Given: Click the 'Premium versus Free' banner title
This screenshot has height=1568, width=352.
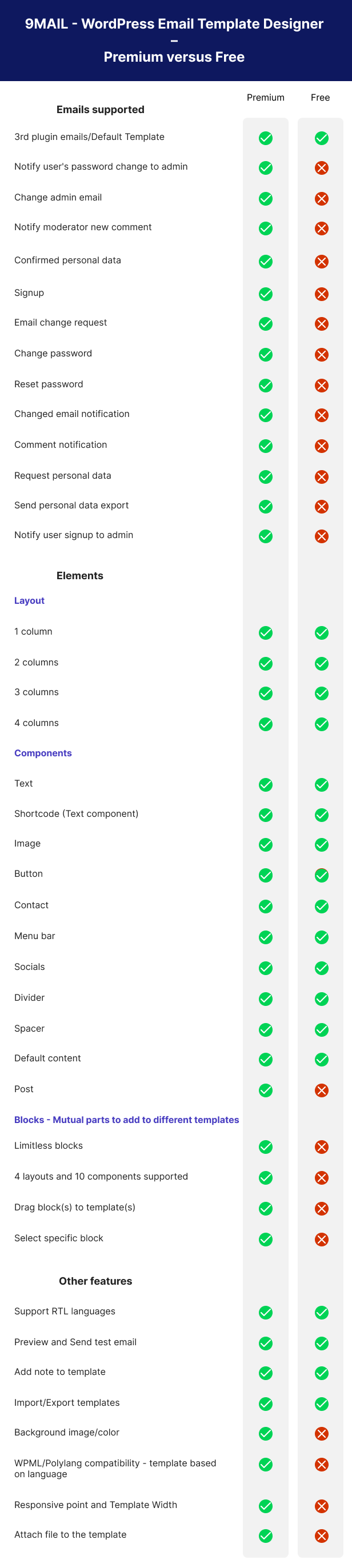Looking at the screenshot, I should point(174,57).
